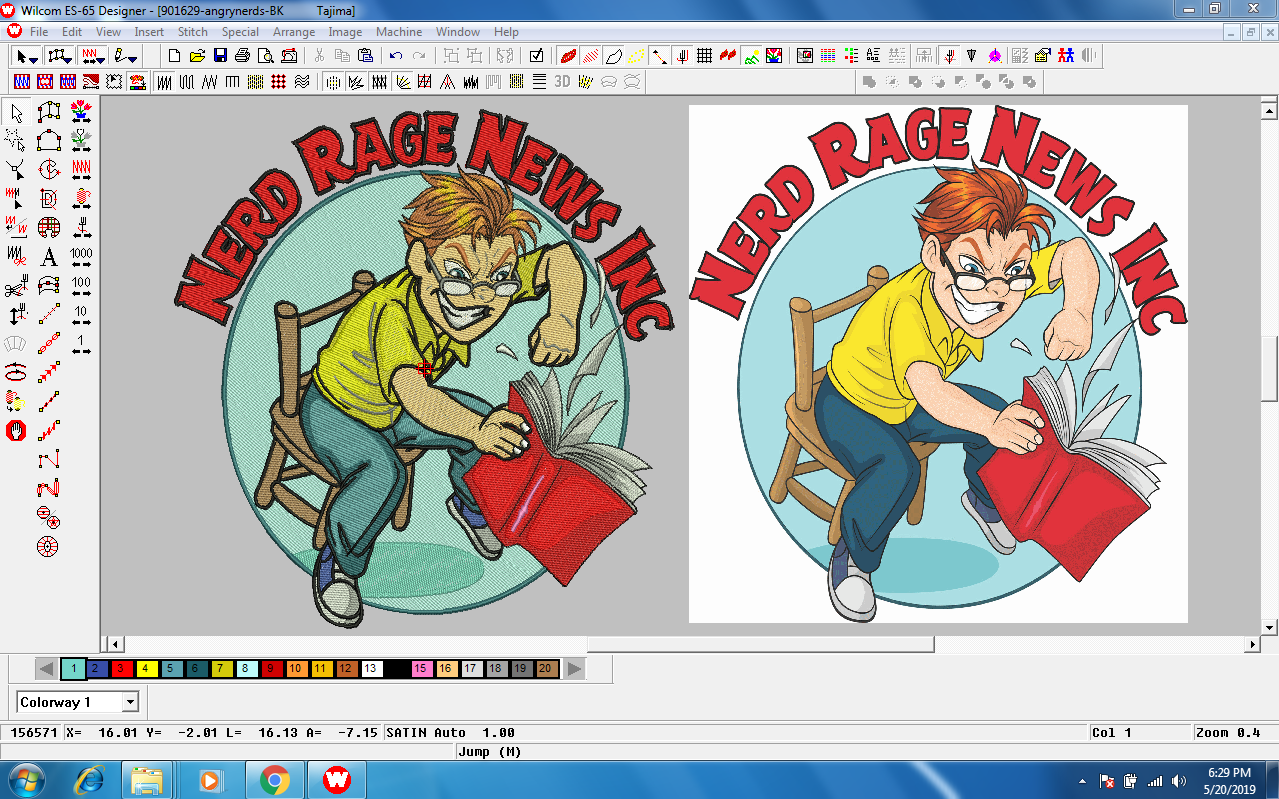Open the Stitch menu
Viewport: 1279px width, 799px height.
192,32
